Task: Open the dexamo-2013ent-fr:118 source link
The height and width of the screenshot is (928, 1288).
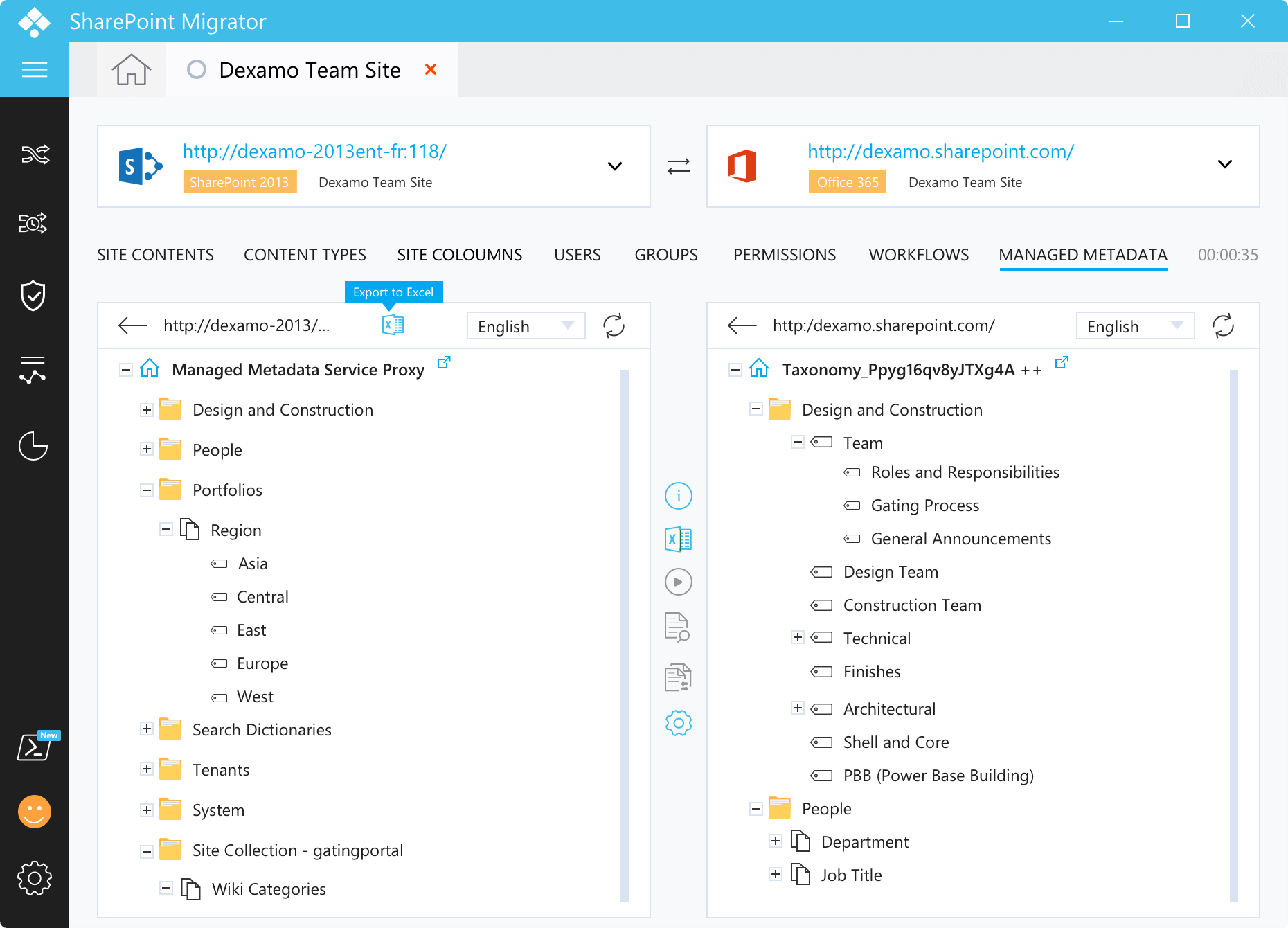Action: pyautogui.click(x=315, y=151)
